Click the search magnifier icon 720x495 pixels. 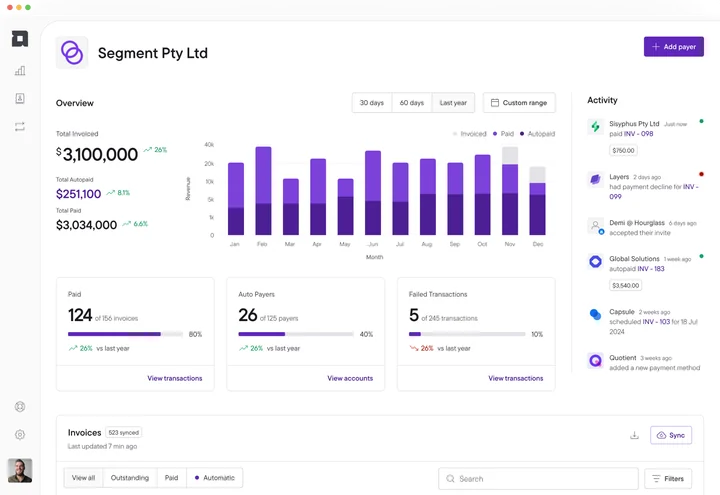pyautogui.click(x=450, y=478)
